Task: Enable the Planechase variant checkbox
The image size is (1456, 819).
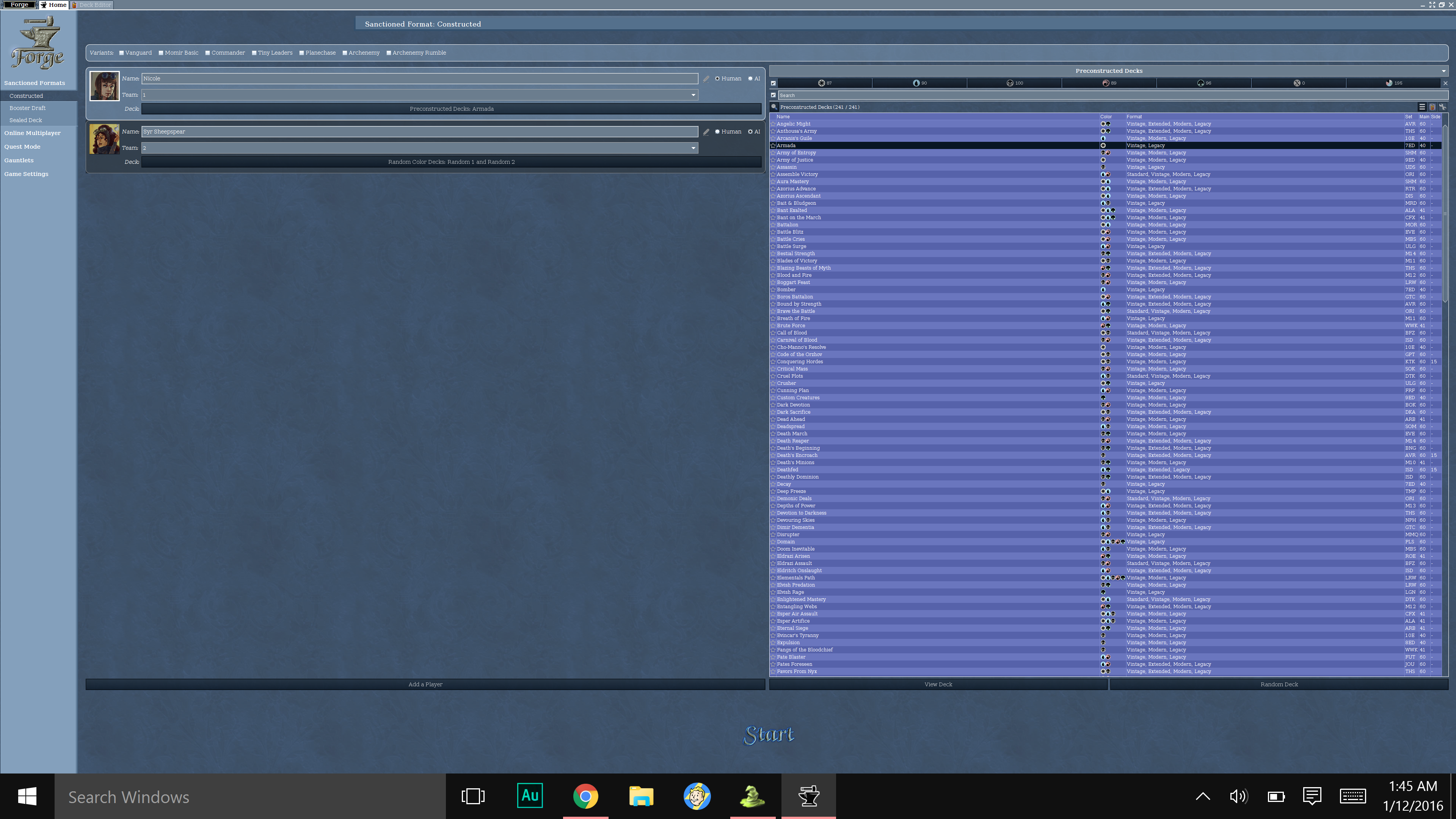Action: pos(302,53)
